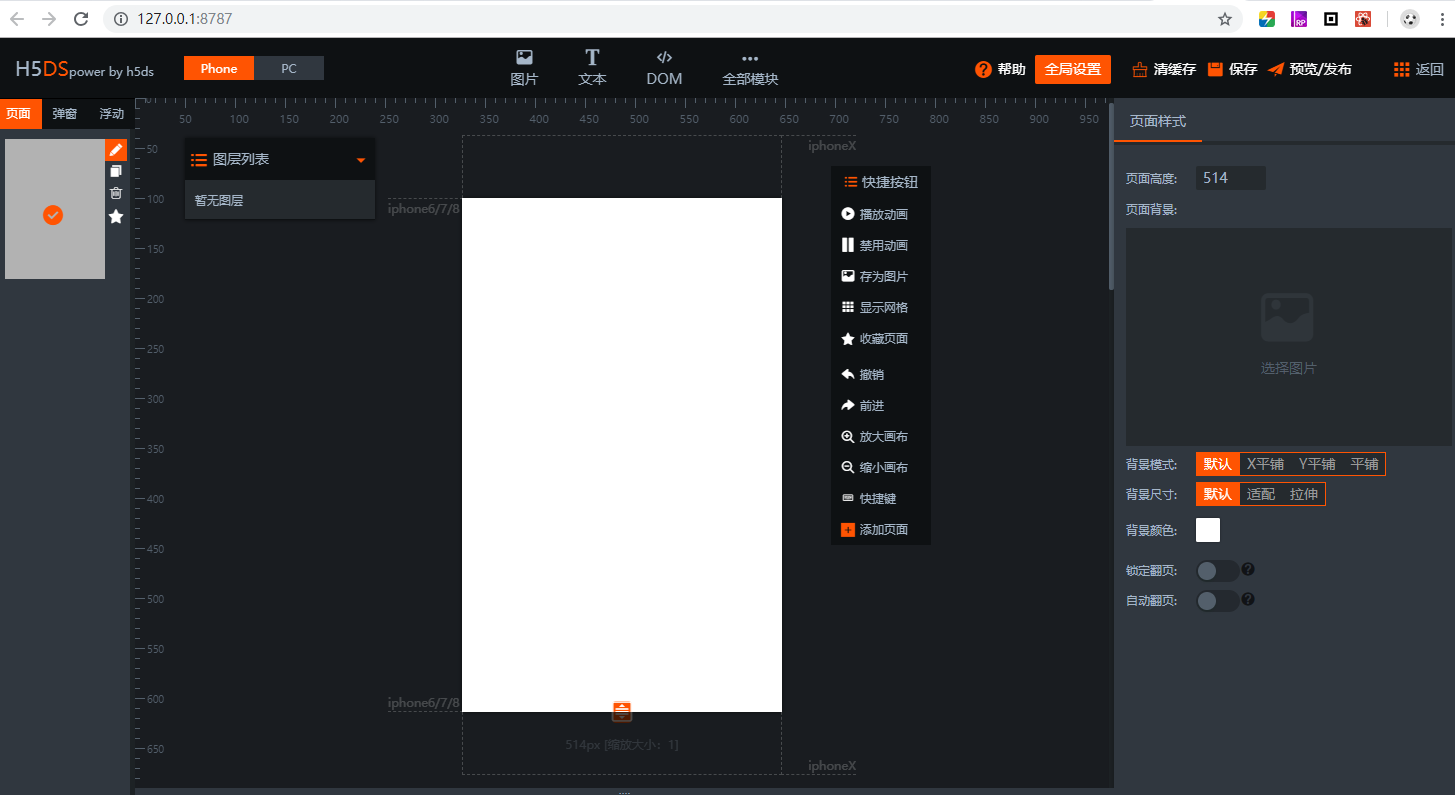Set 背景模式 to X平铺
The height and width of the screenshot is (795, 1455).
[1265, 464]
